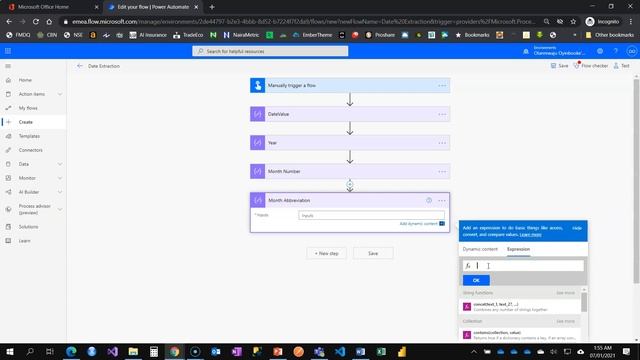The height and width of the screenshot is (360, 640).
Task: Click the DateValue compose step icon
Action: 258,114
